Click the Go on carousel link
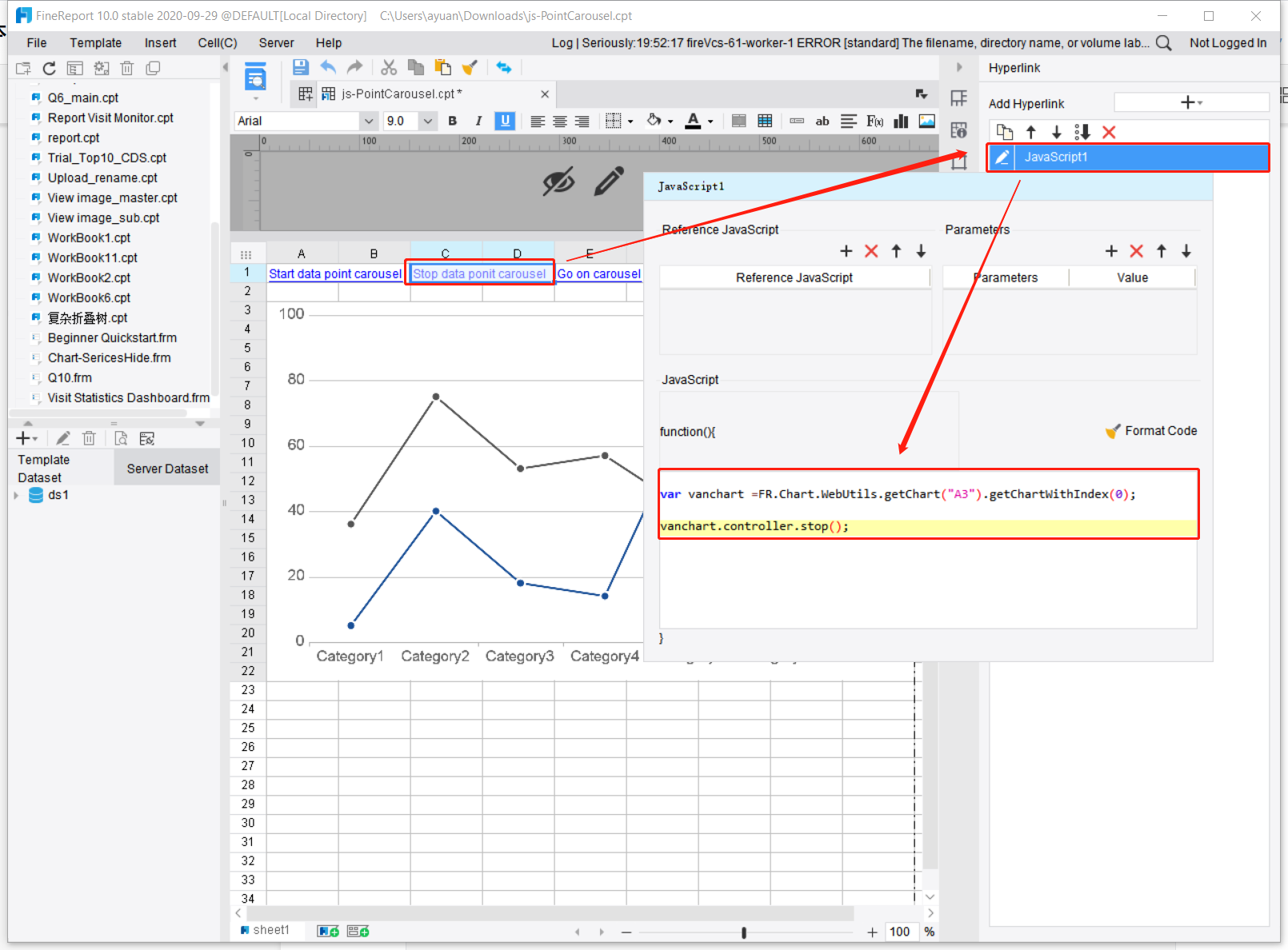The width and height of the screenshot is (1288, 950). pos(598,273)
